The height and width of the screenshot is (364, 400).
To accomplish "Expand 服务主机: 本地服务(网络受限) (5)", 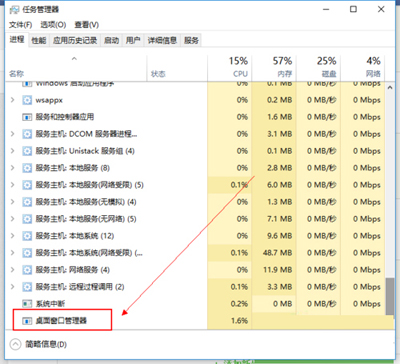I will point(13,185).
